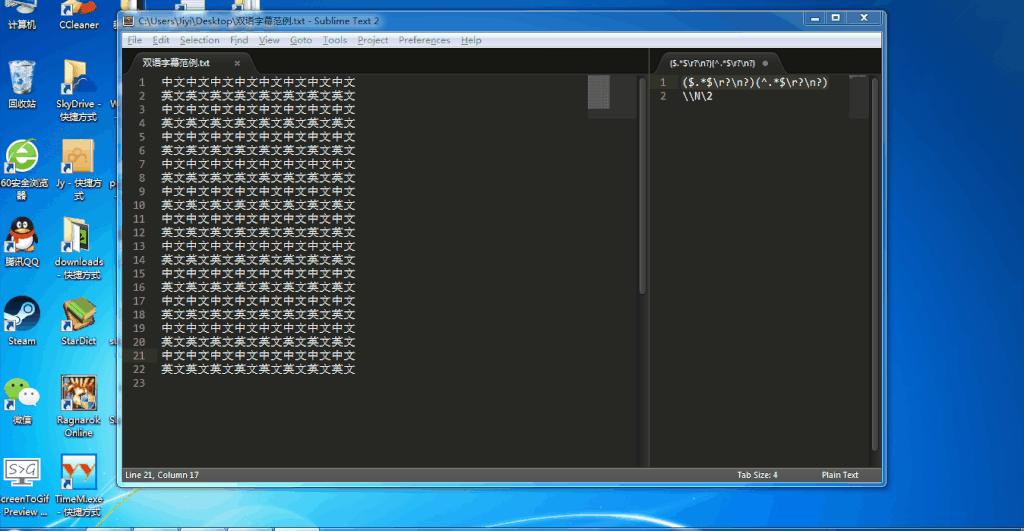Open the Tab Size selector in status bar
The image size is (1024, 531).
tap(757, 475)
